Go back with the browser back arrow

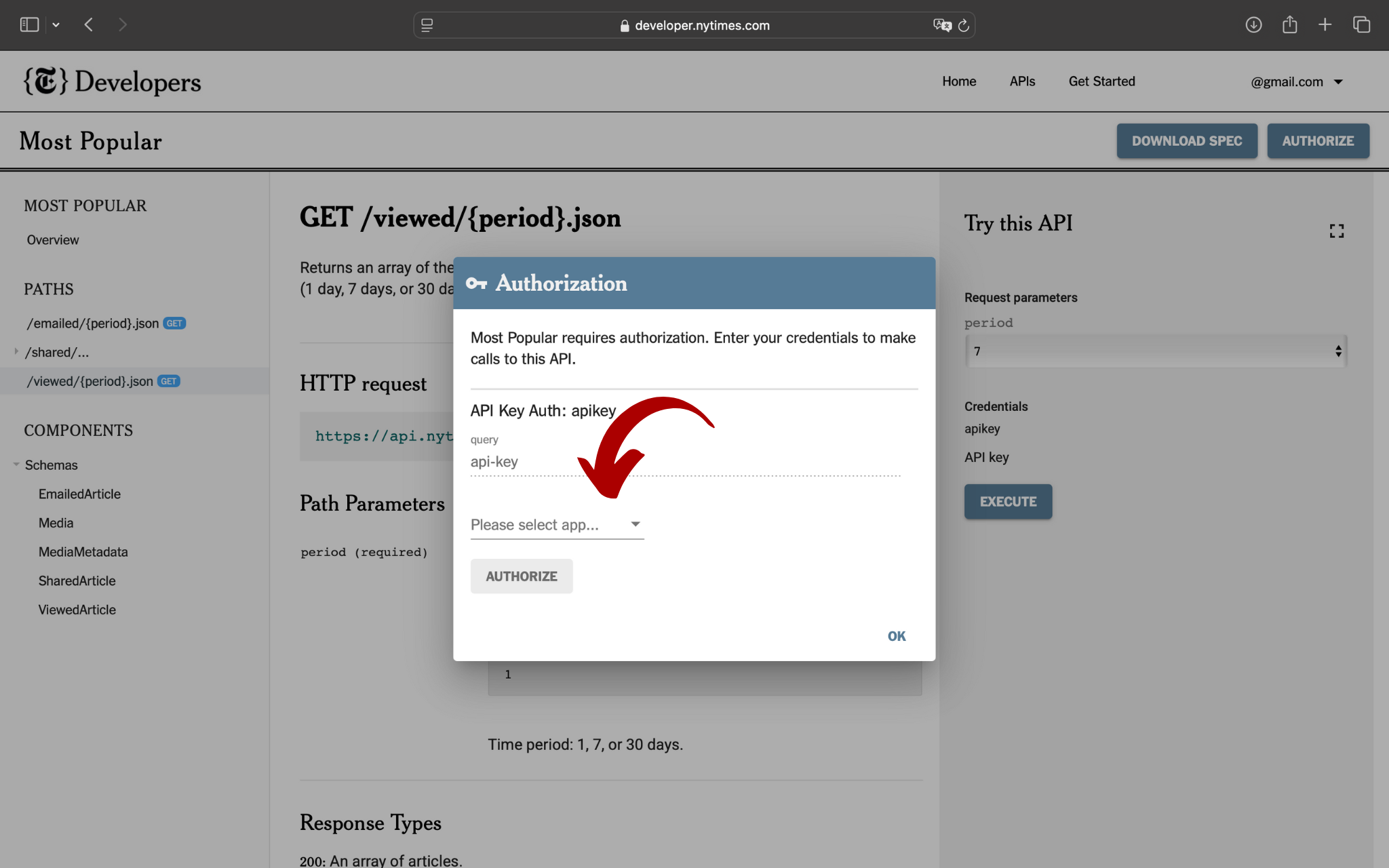(89, 25)
